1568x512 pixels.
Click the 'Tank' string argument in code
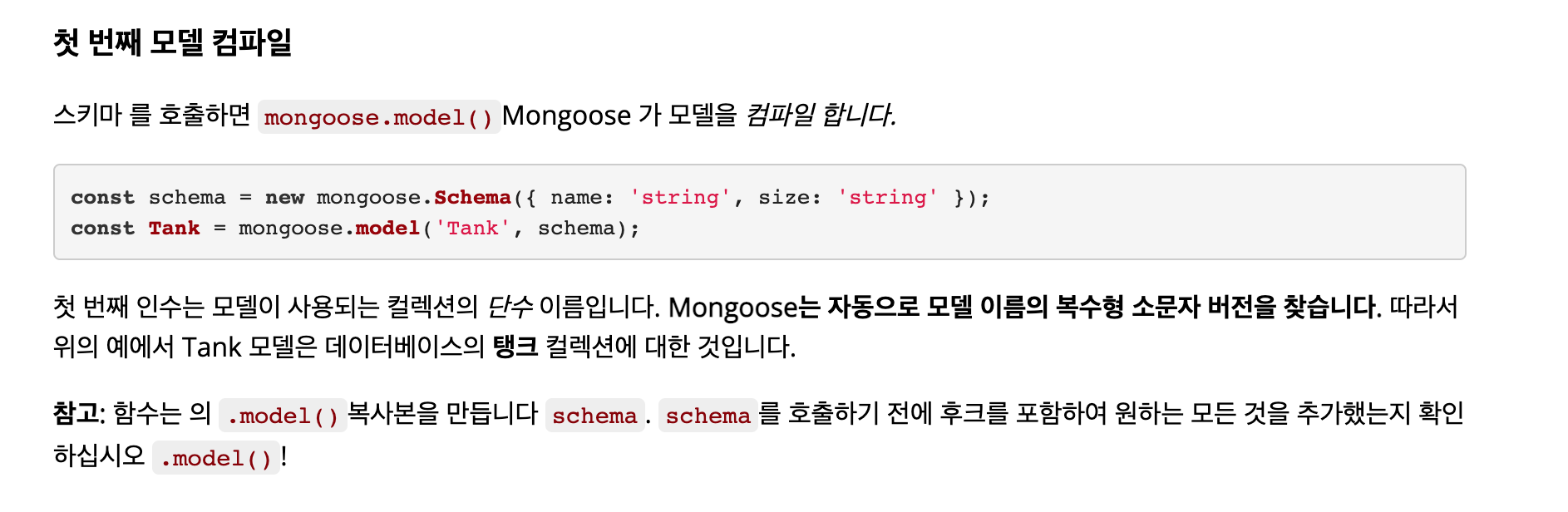click(472, 229)
